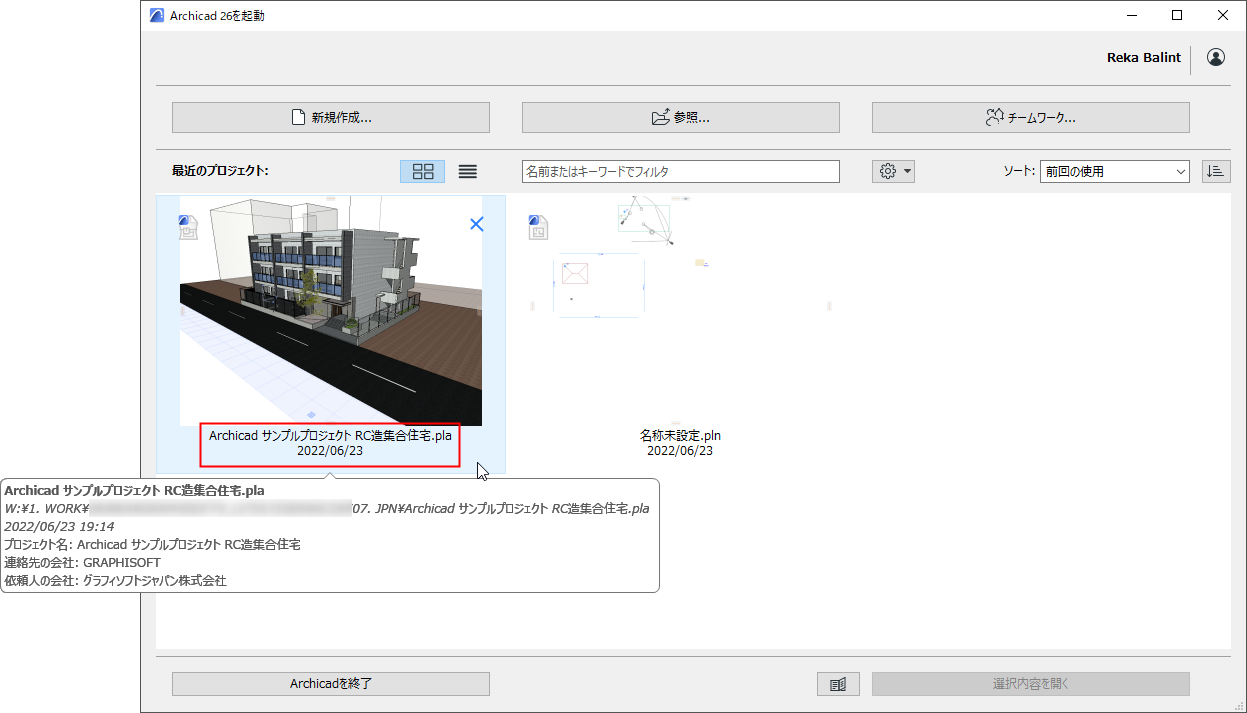Click 選択内容を開く button
The width and height of the screenshot is (1247, 713).
1031,684
